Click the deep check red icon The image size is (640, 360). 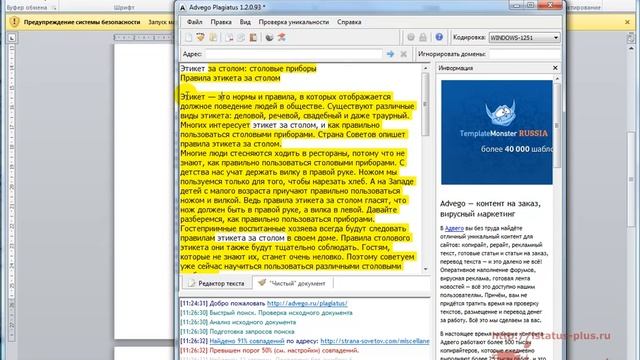pos(282,38)
